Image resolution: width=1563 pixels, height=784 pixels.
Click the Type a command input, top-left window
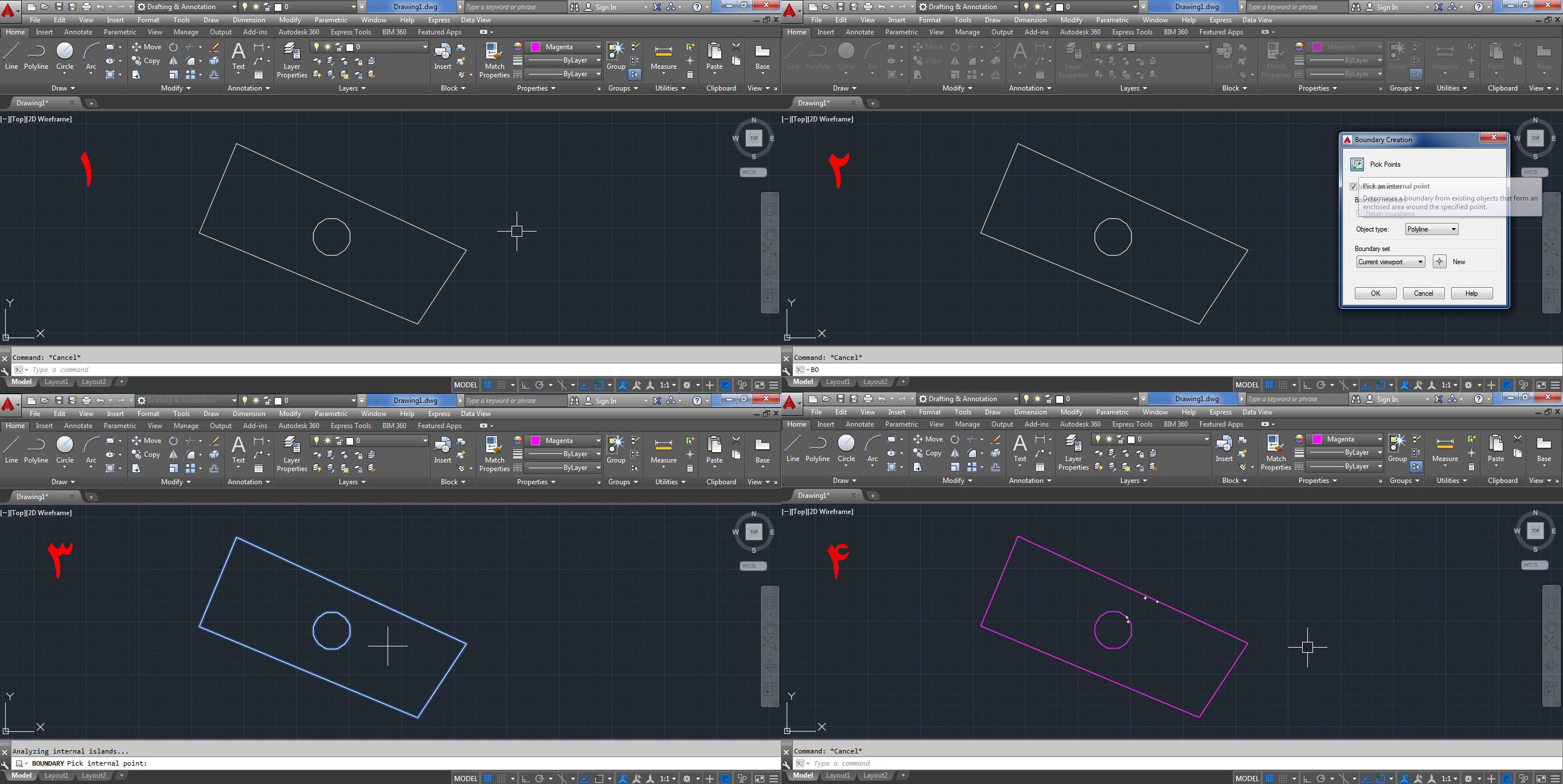[394, 370]
